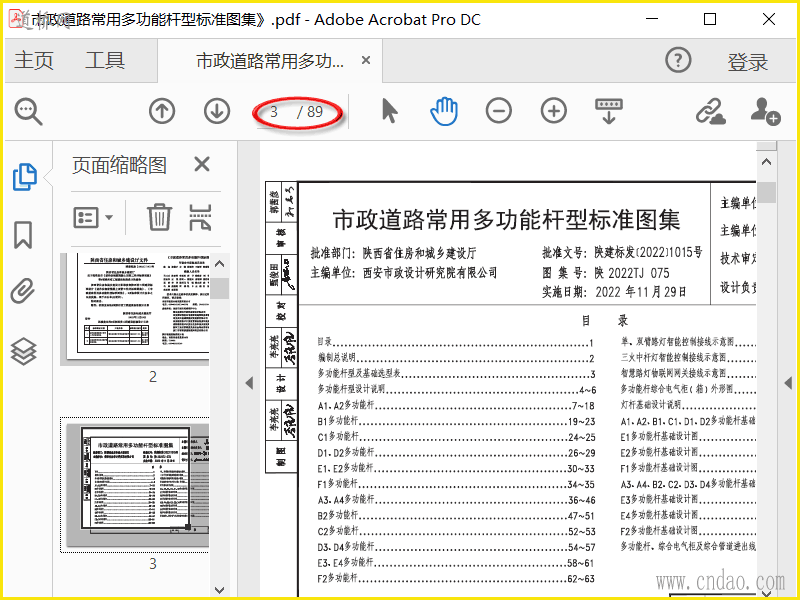Click document scroll up arrow

coord(766,162)
